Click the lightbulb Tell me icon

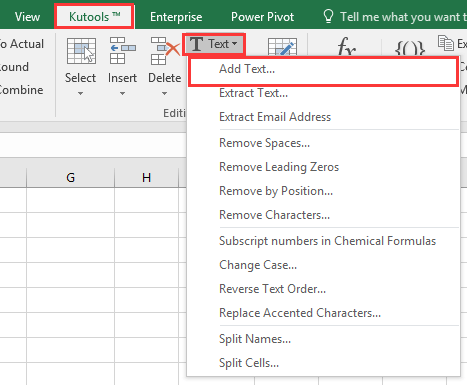tap(328, 16)
